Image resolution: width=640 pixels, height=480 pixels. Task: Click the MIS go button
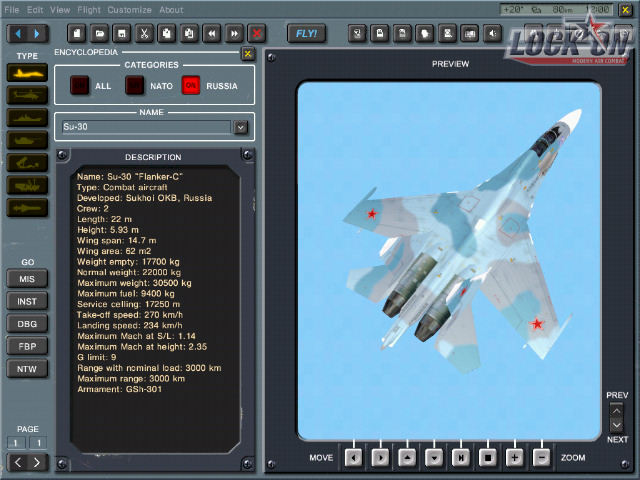click(27, 278)
